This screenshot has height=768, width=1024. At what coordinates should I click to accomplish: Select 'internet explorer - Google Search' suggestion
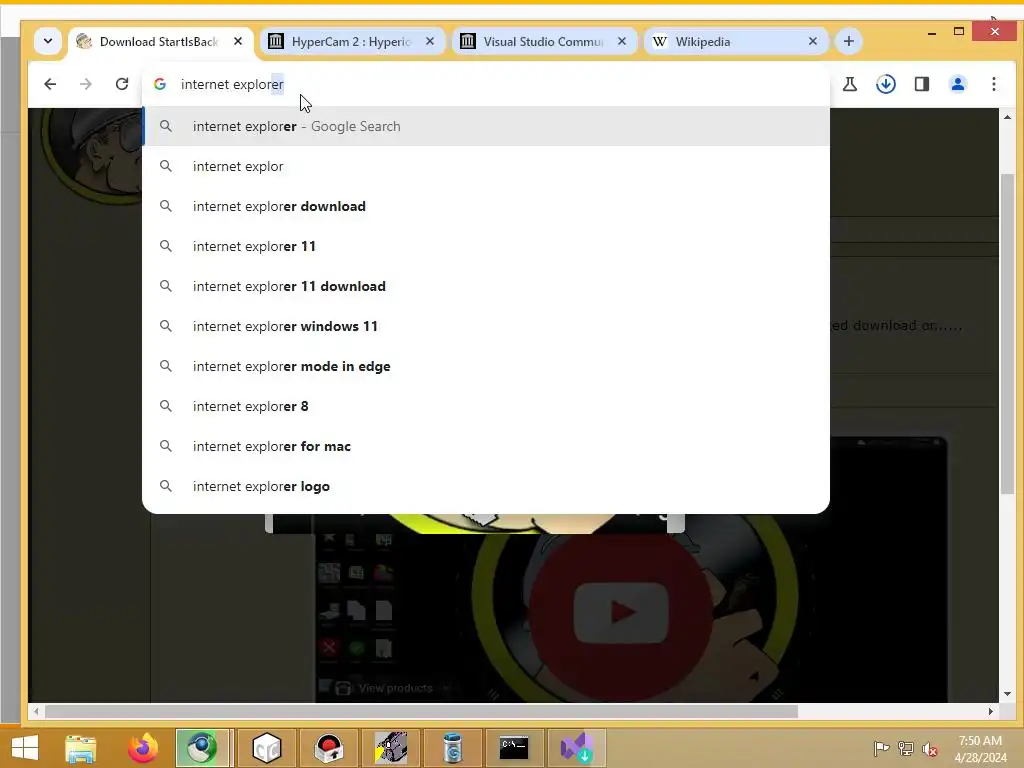coord(486,127)
